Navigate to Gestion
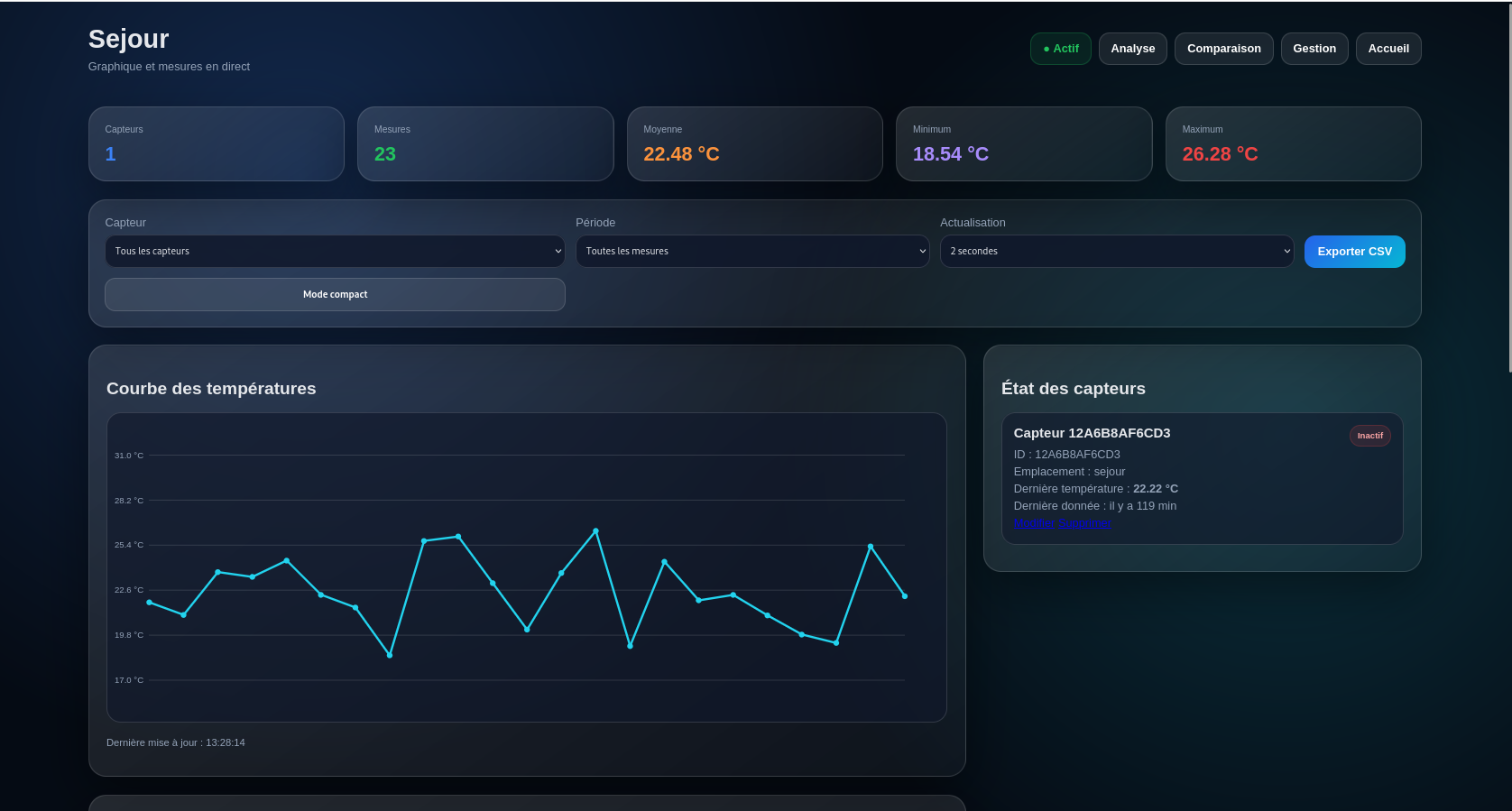1512x811 pixels. [x=1314, y=49]
